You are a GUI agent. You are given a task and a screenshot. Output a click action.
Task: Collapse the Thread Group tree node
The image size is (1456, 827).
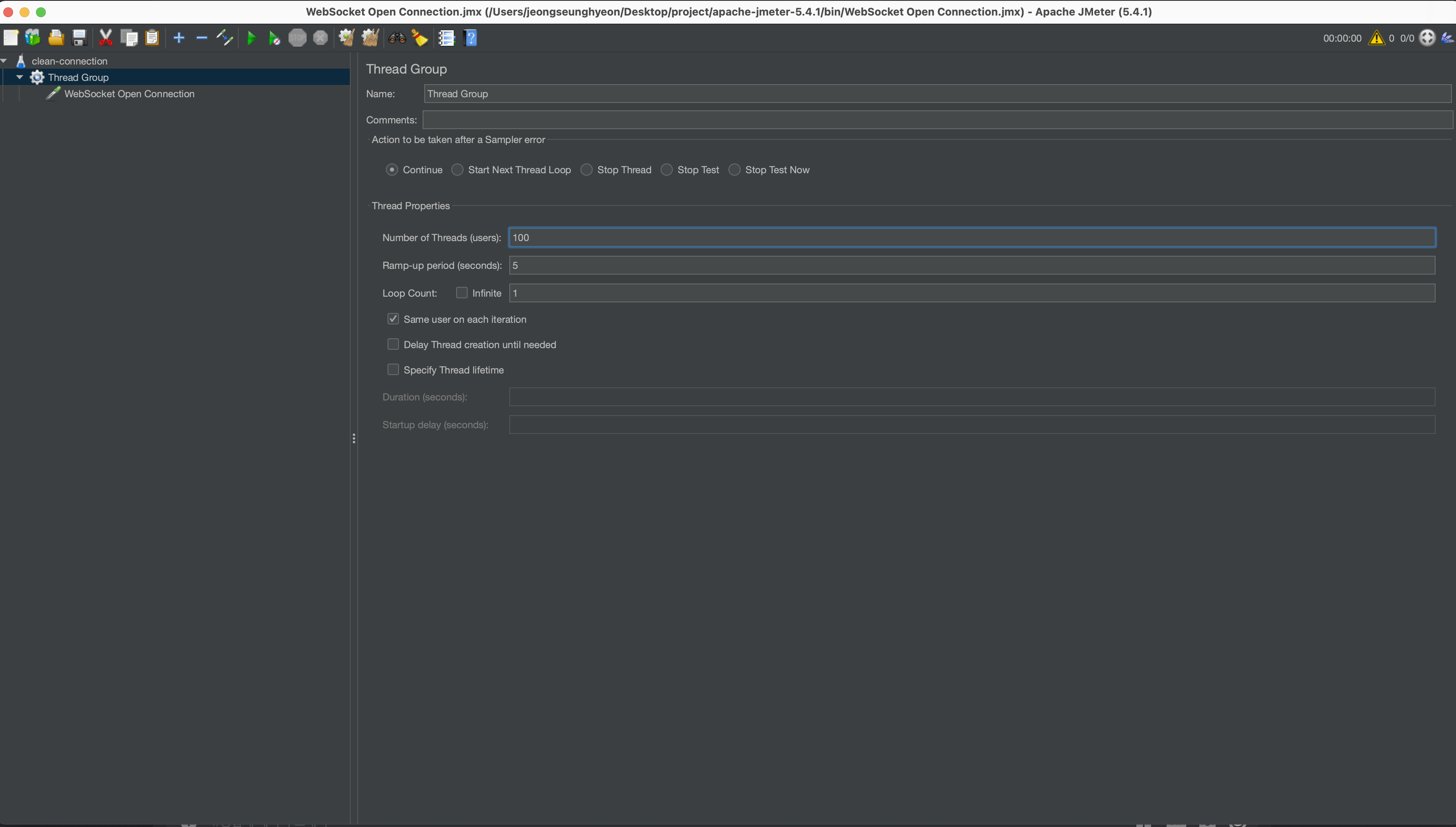[20, 77]
